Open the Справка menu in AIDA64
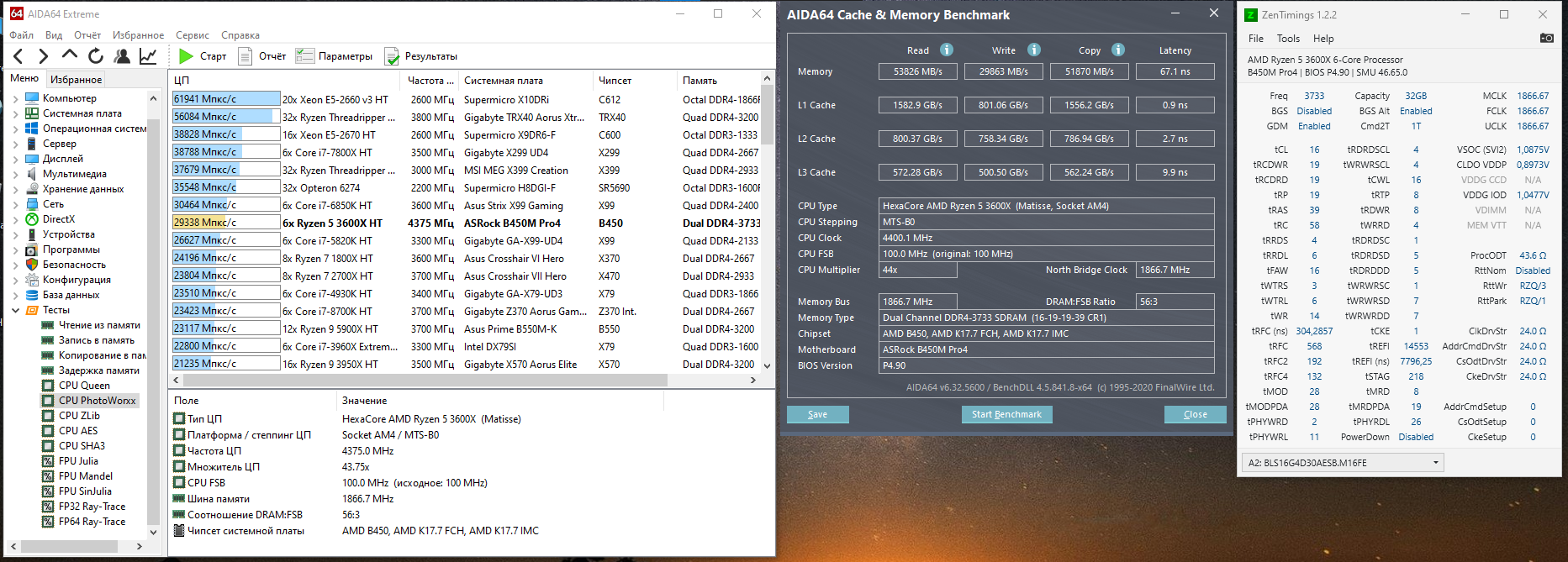 [x=240, y=35]
